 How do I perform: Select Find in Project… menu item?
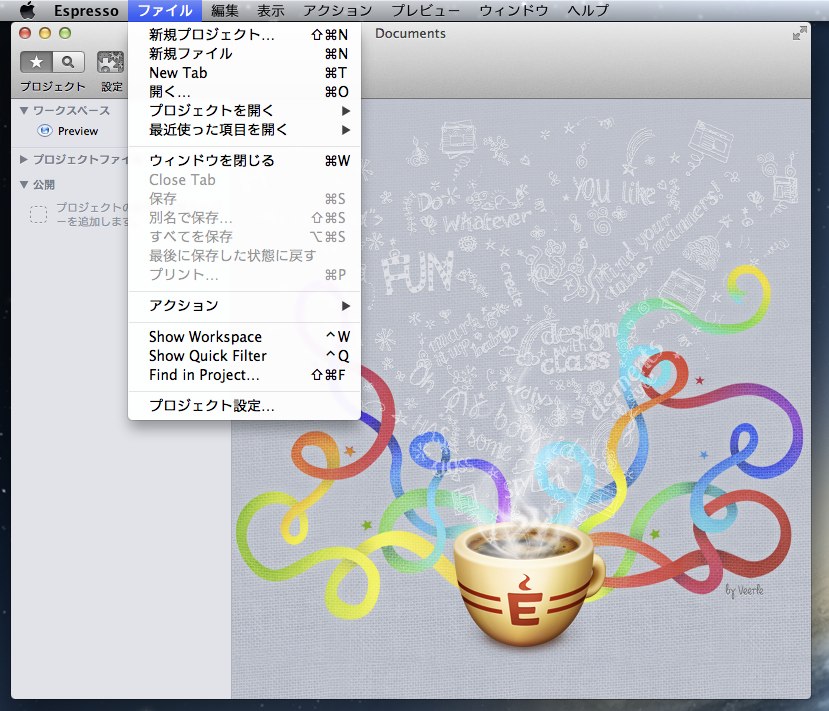(244, 375)
